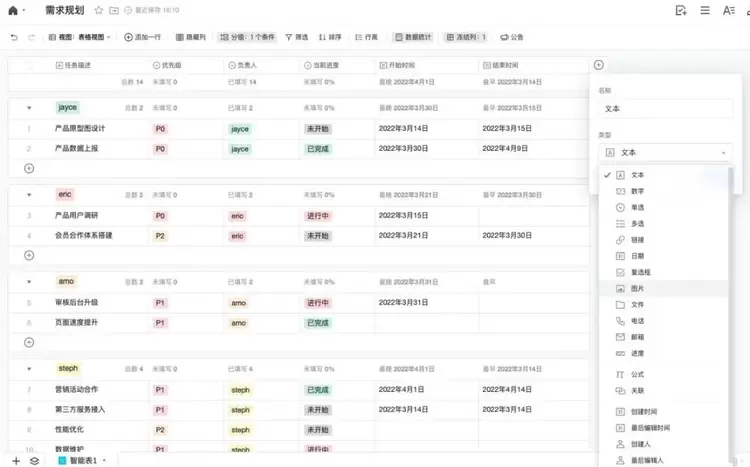Choose the 创建人 creator field type
Viewport: 750px width, 467px height.
tap(664, 444)
